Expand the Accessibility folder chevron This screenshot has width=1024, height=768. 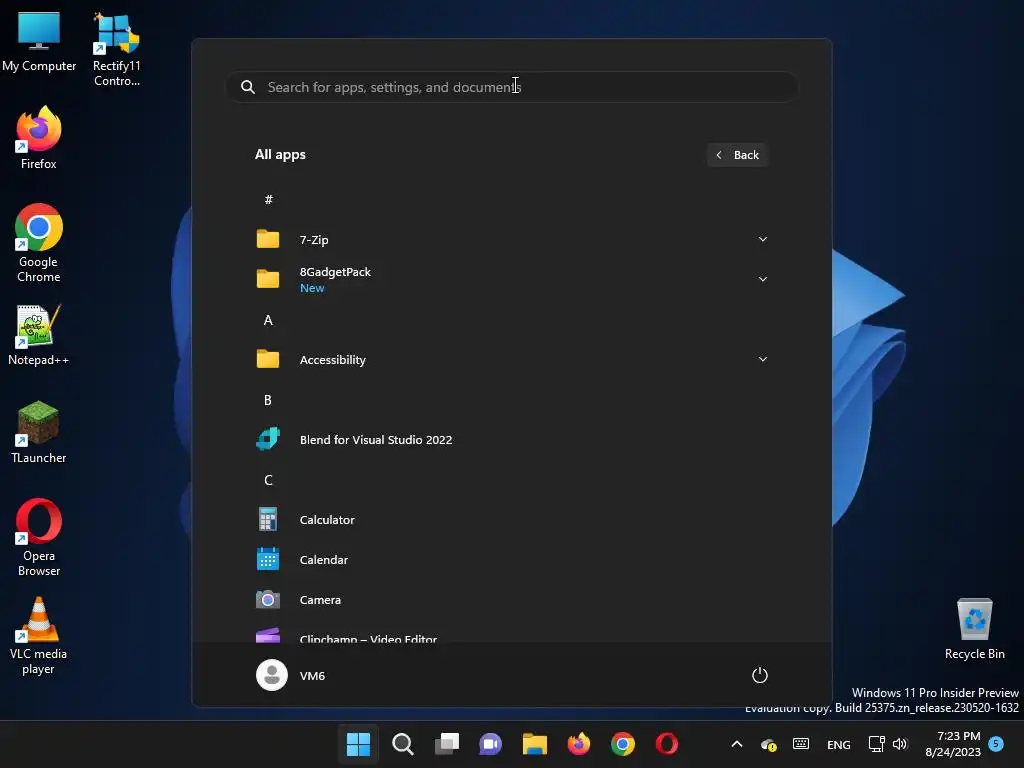coord(762,360)
